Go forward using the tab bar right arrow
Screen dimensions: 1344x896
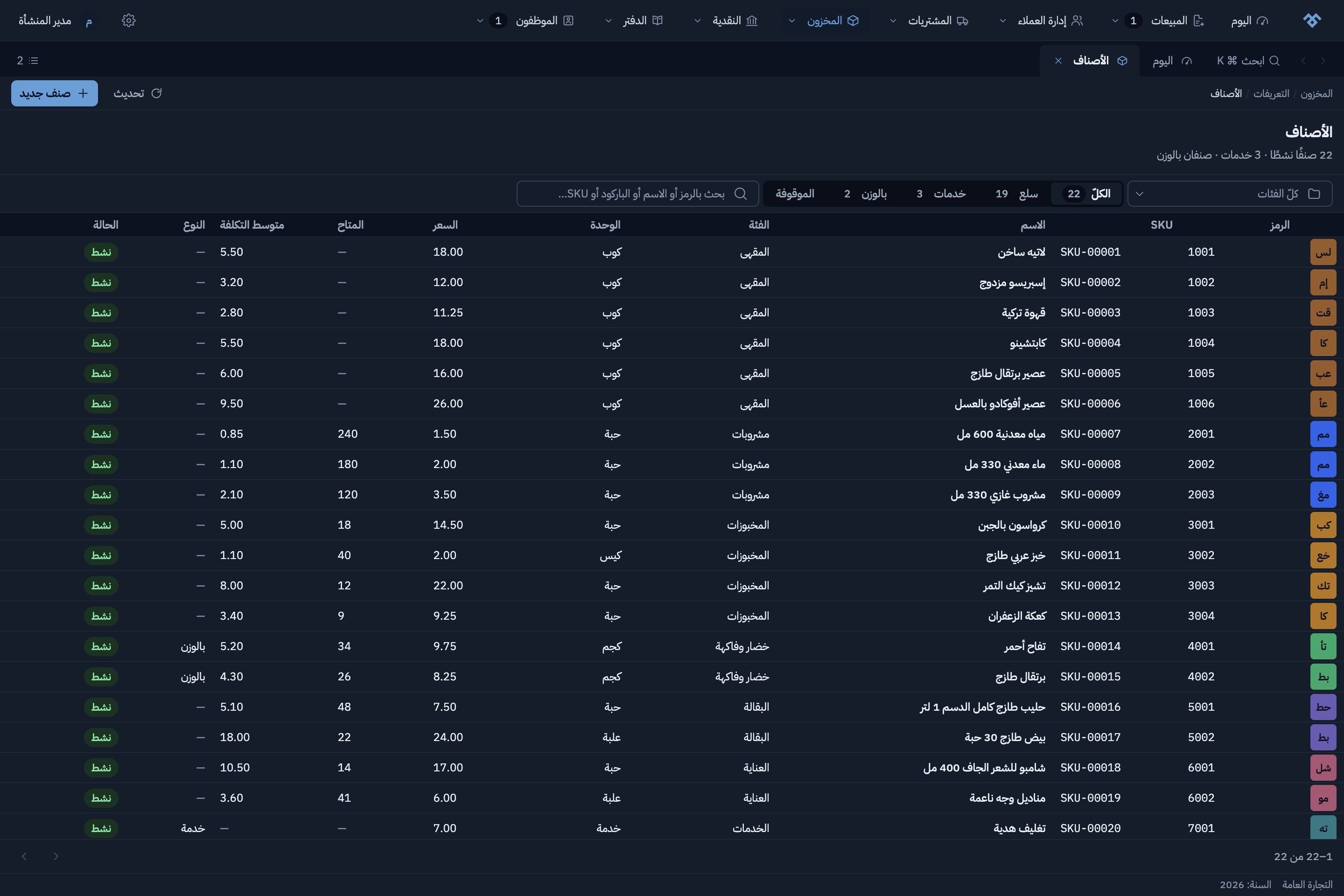click(x=1323, y=61)
